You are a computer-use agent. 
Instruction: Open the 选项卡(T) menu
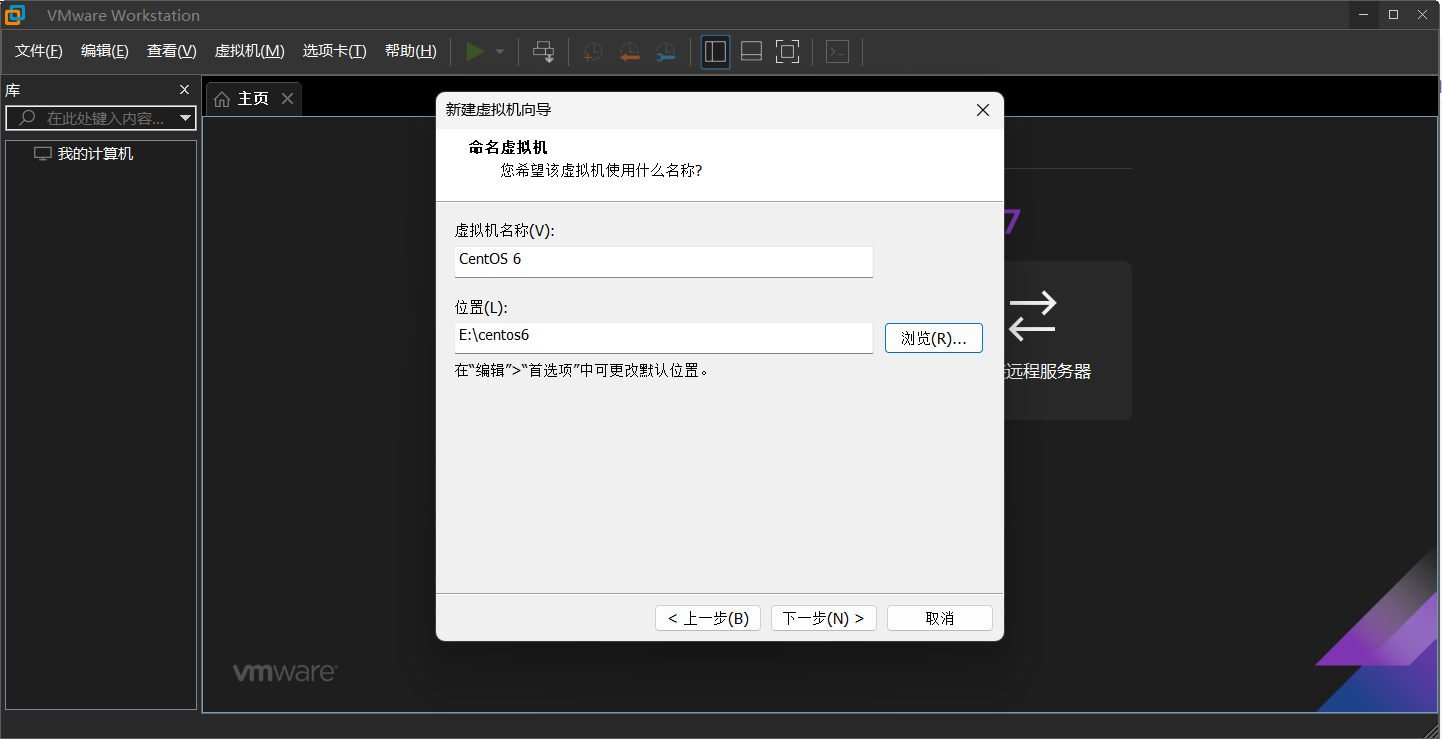pos(335,51)
